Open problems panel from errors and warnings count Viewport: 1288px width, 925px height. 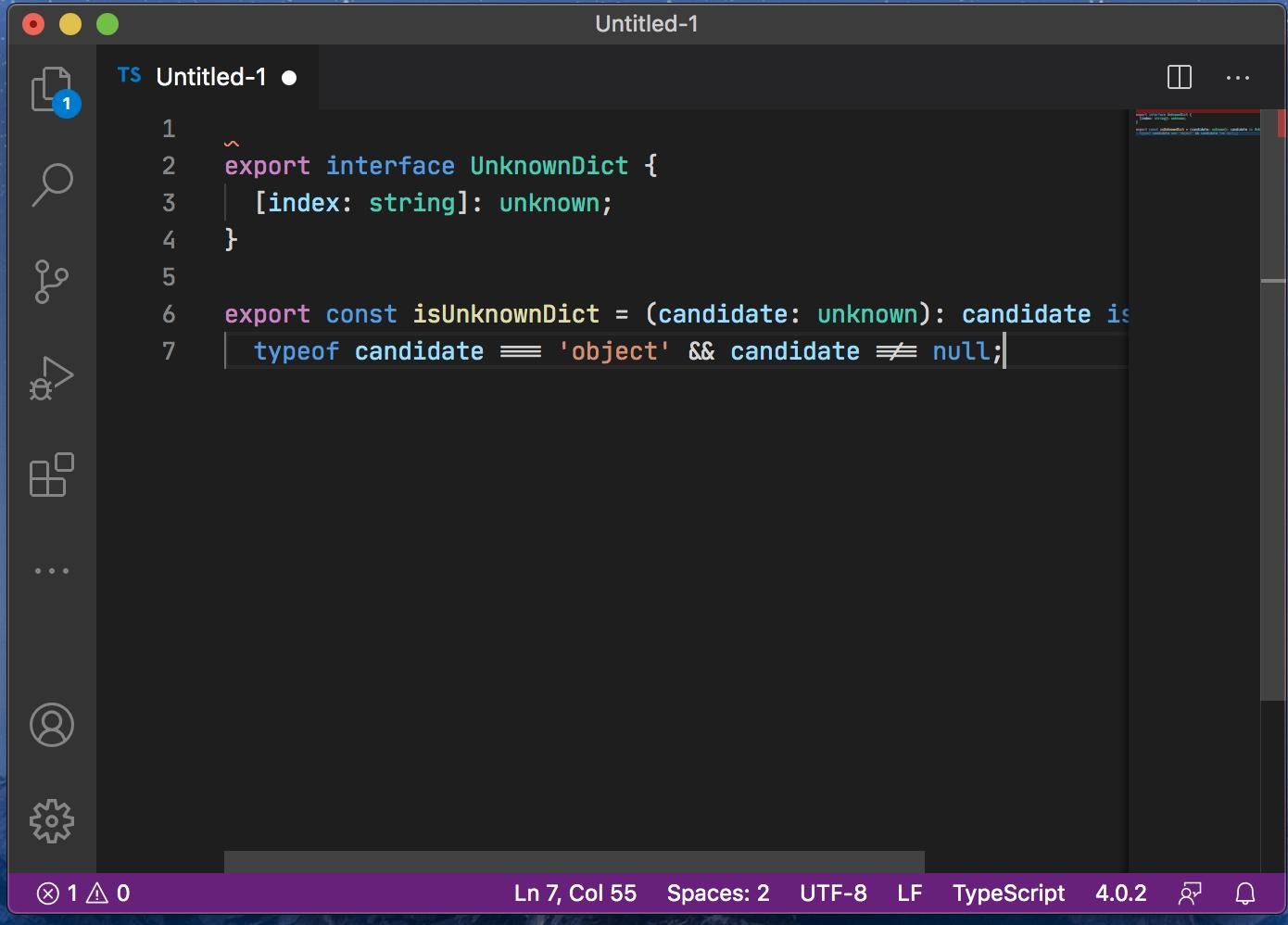(83, 893)
